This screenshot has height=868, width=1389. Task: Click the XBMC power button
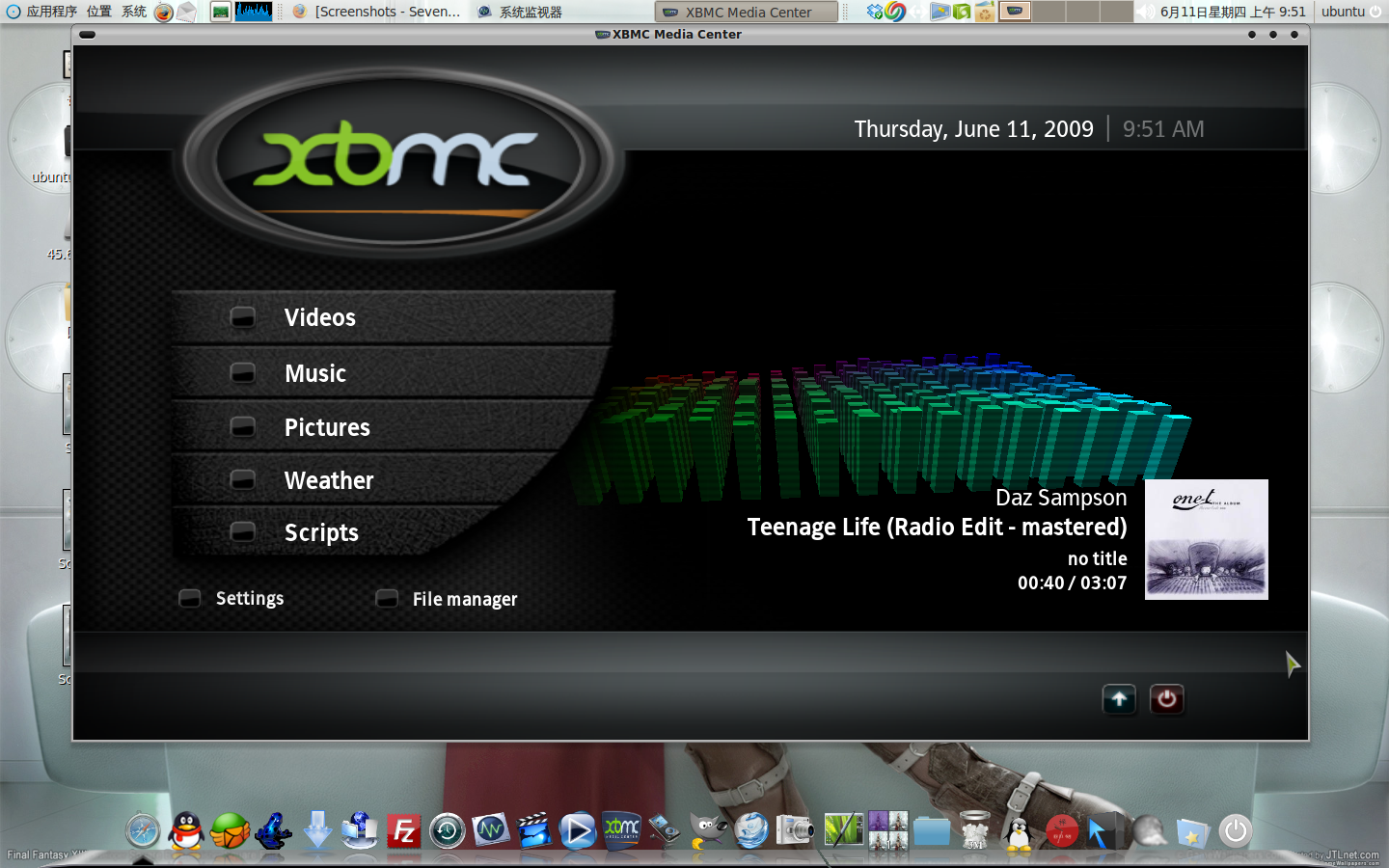point(1166,699)
